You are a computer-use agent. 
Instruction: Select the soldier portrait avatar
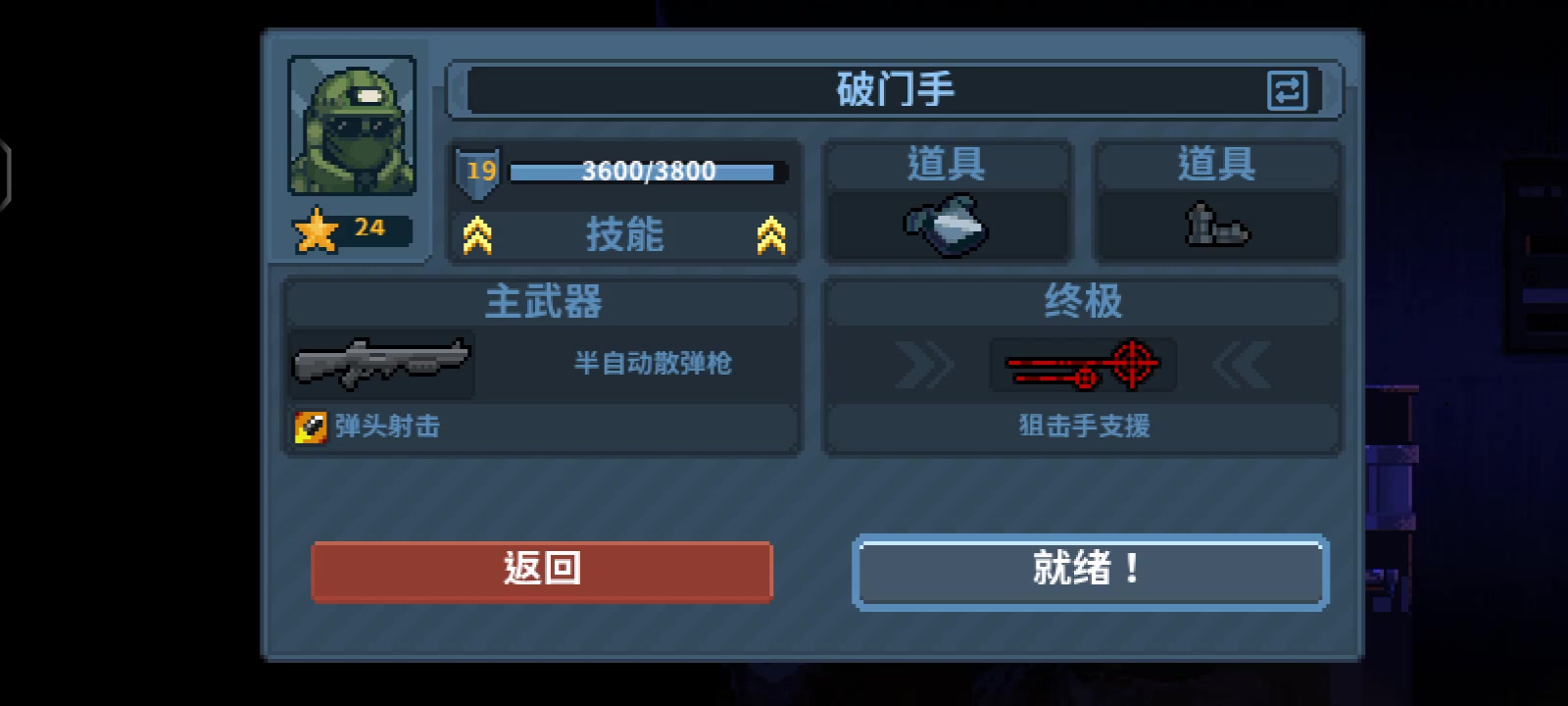coord(352,126)
